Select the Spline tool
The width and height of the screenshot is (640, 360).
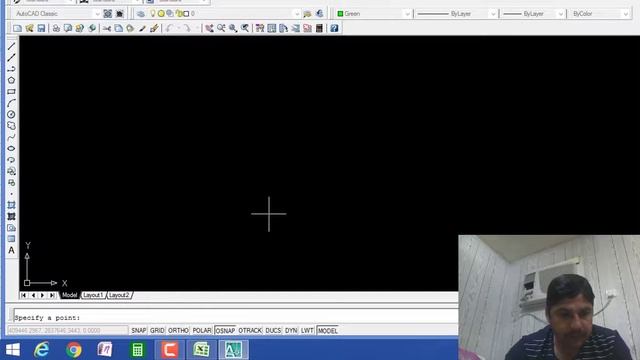tap(11, 137)
